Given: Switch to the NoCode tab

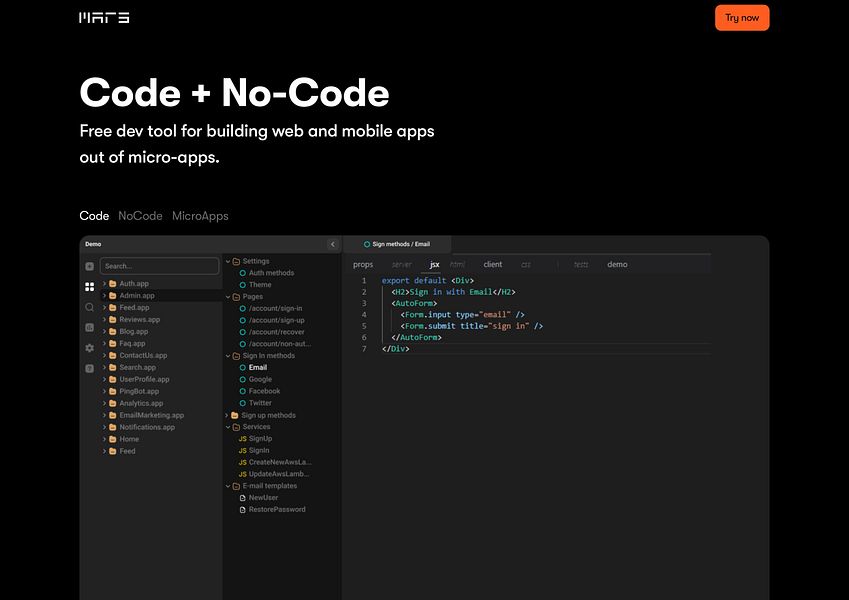Looking at the screenshot, I should pos(140,216).
